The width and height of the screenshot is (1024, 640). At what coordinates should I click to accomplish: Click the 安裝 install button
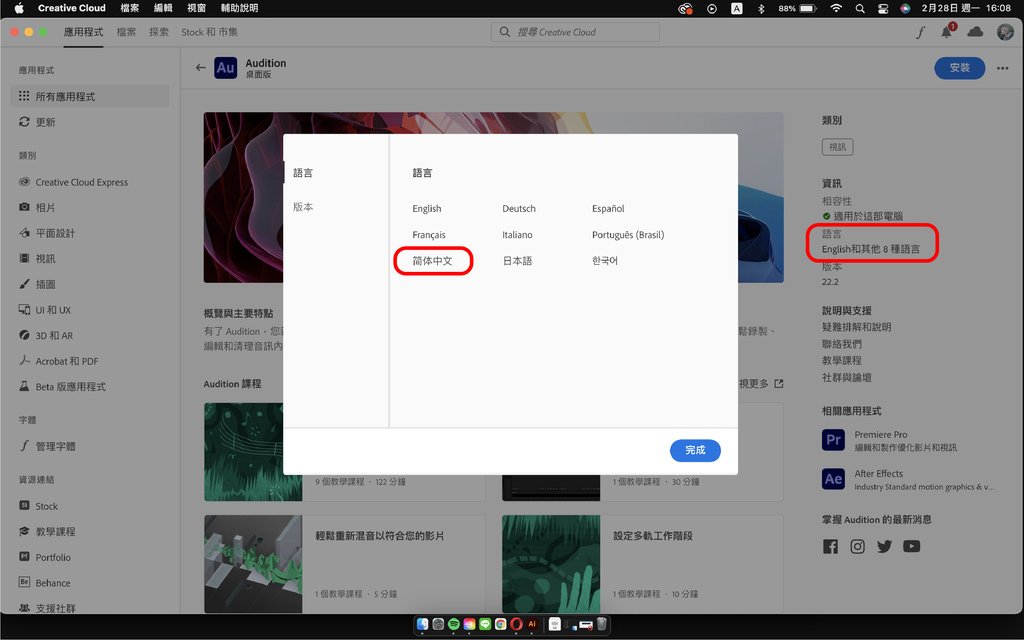[x=959, y=68]
